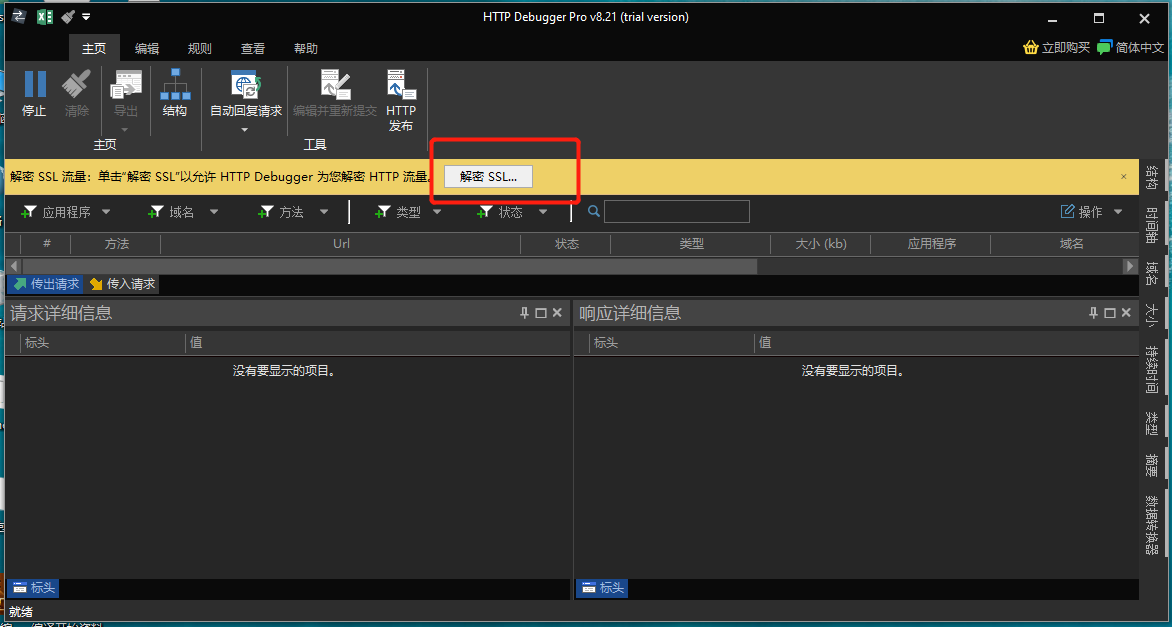Click the 值 column header in request panel

377,343
